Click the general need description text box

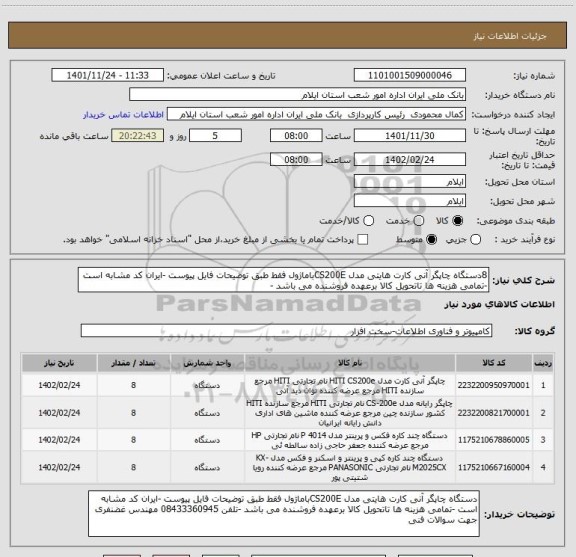(284, 280)
